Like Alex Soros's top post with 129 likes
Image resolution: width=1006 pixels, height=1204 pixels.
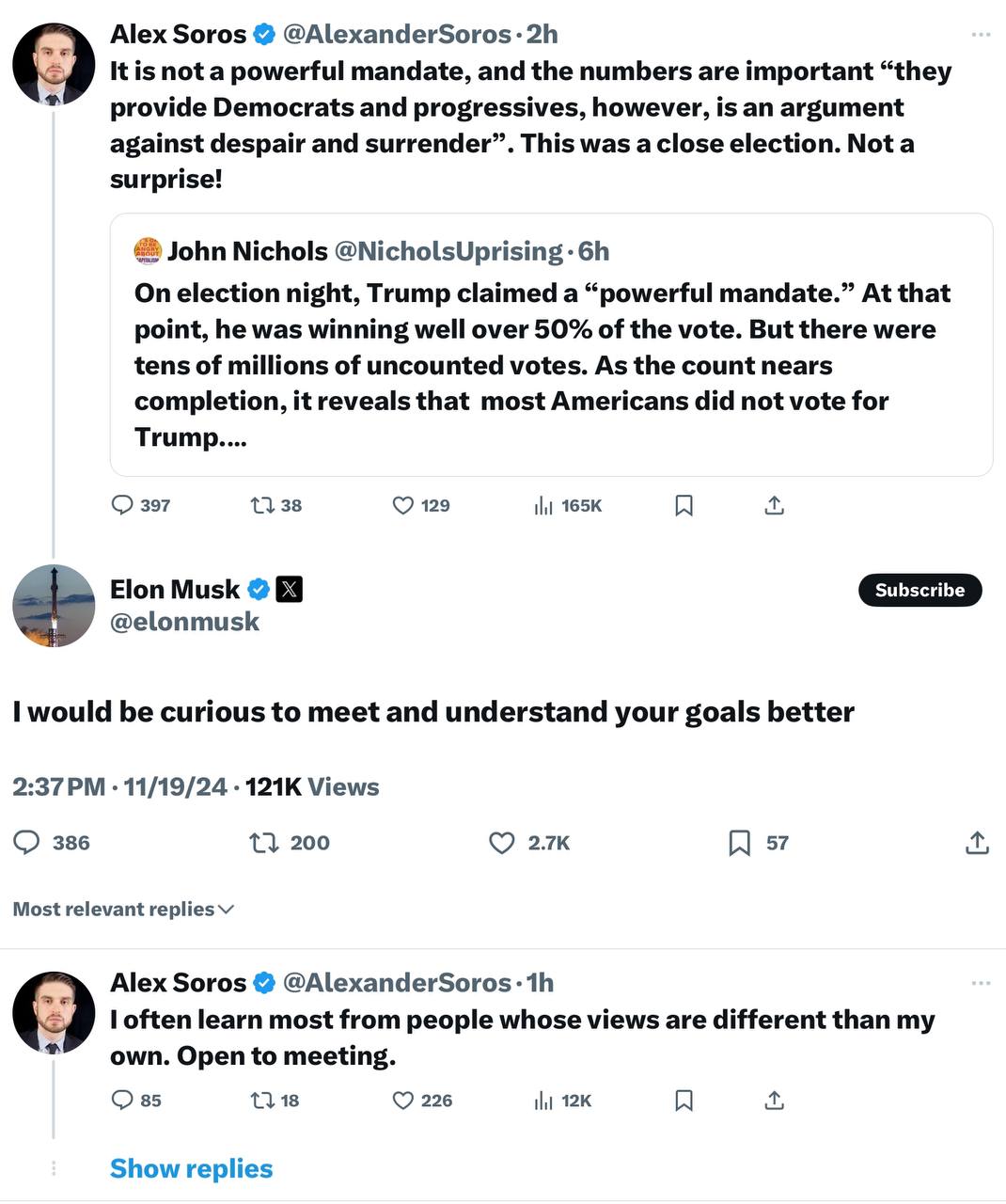click(x=402, y=505)
